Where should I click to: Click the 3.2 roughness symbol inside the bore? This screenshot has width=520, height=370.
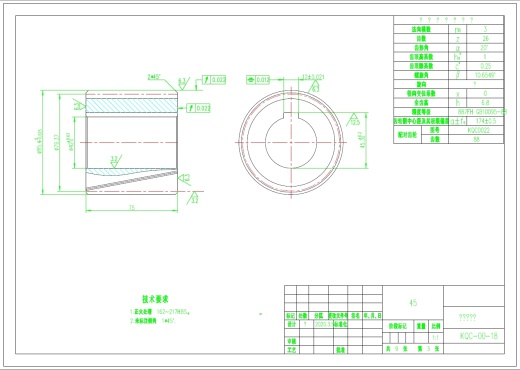[115, 161]
